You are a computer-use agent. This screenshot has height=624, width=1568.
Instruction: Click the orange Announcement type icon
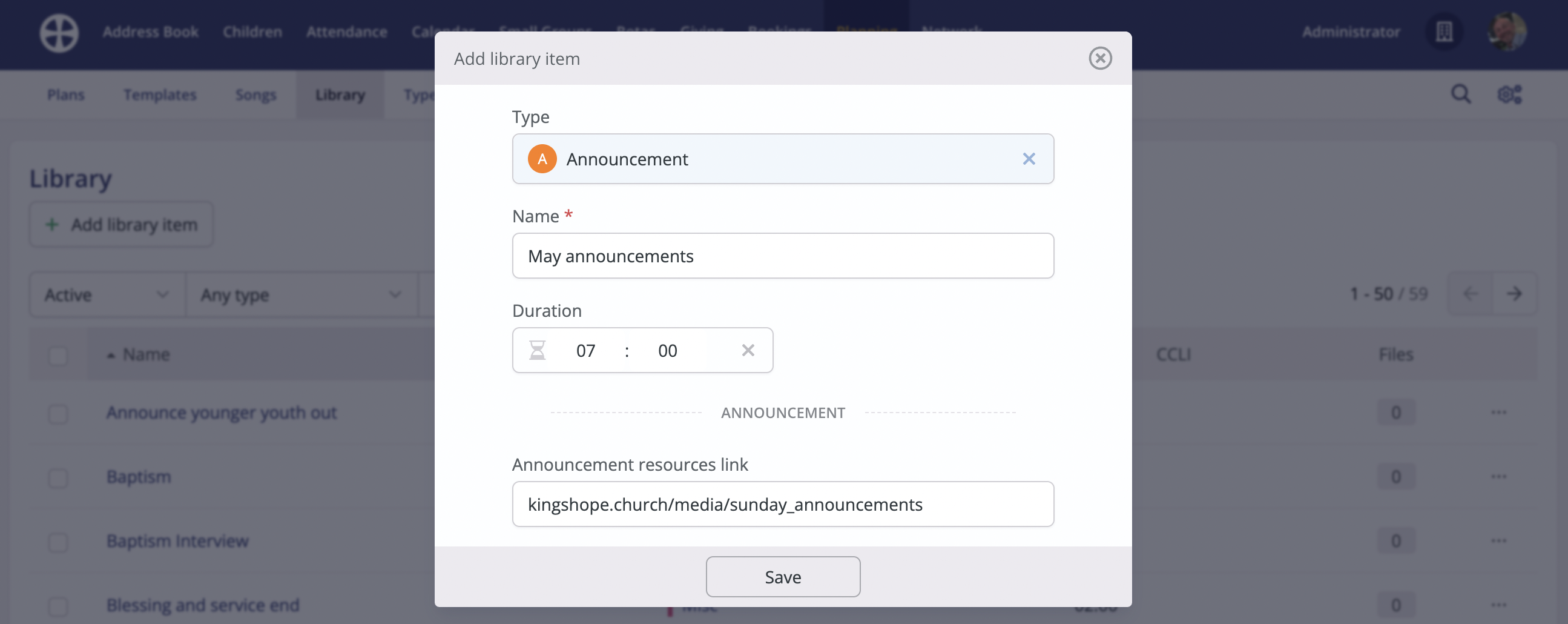point(542,159)
